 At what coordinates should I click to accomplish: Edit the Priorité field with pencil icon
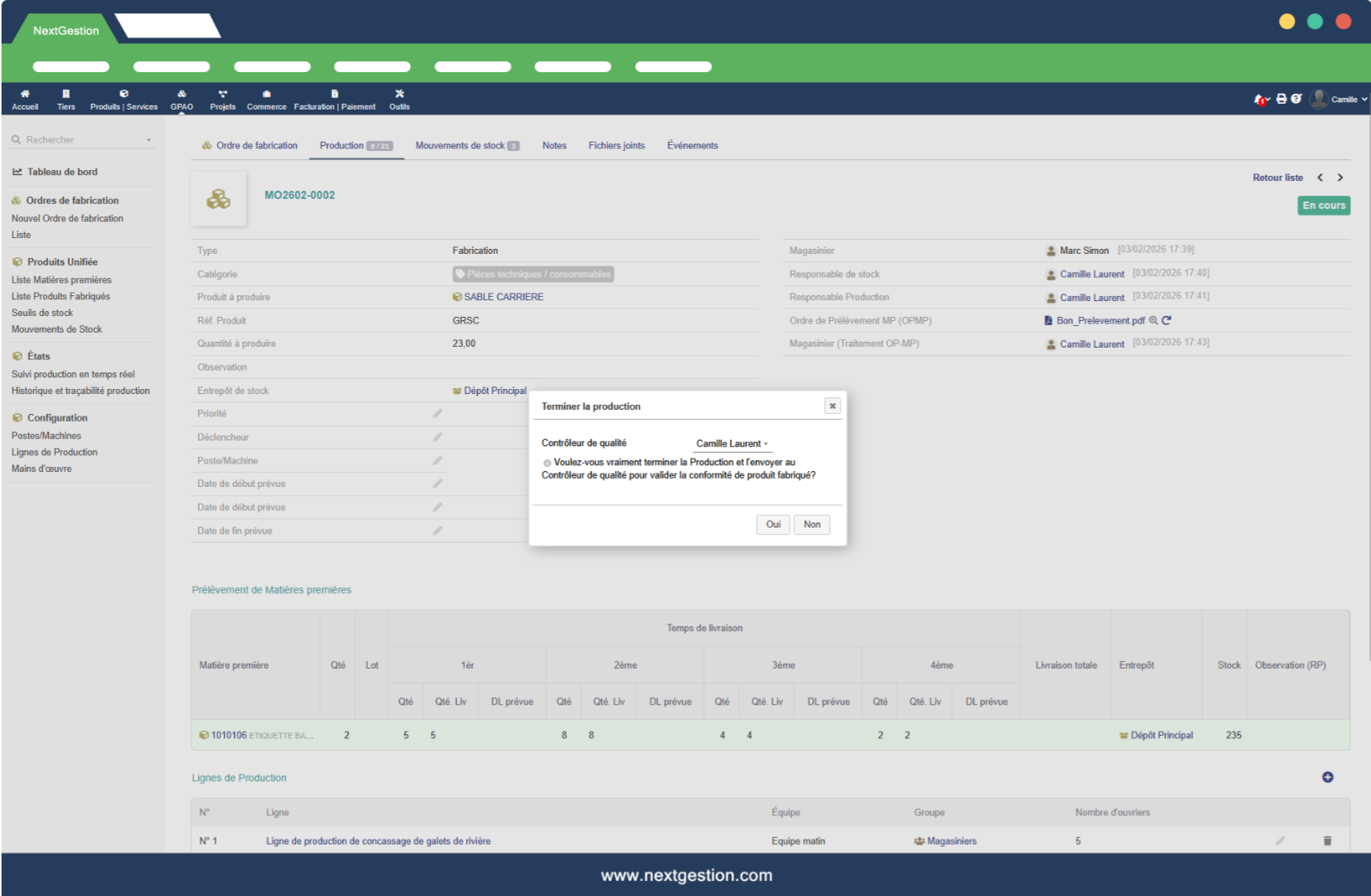(437, 413)
